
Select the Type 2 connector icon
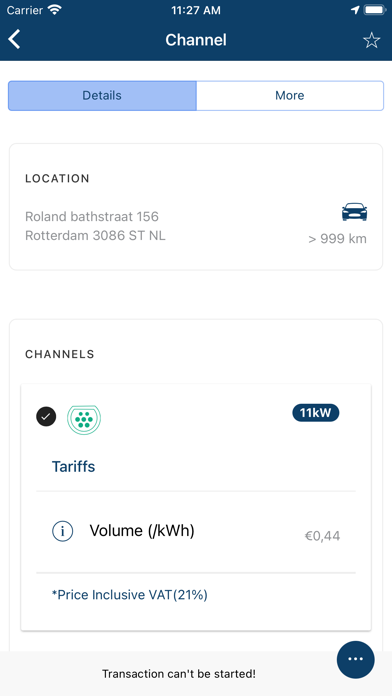[84, 419]
